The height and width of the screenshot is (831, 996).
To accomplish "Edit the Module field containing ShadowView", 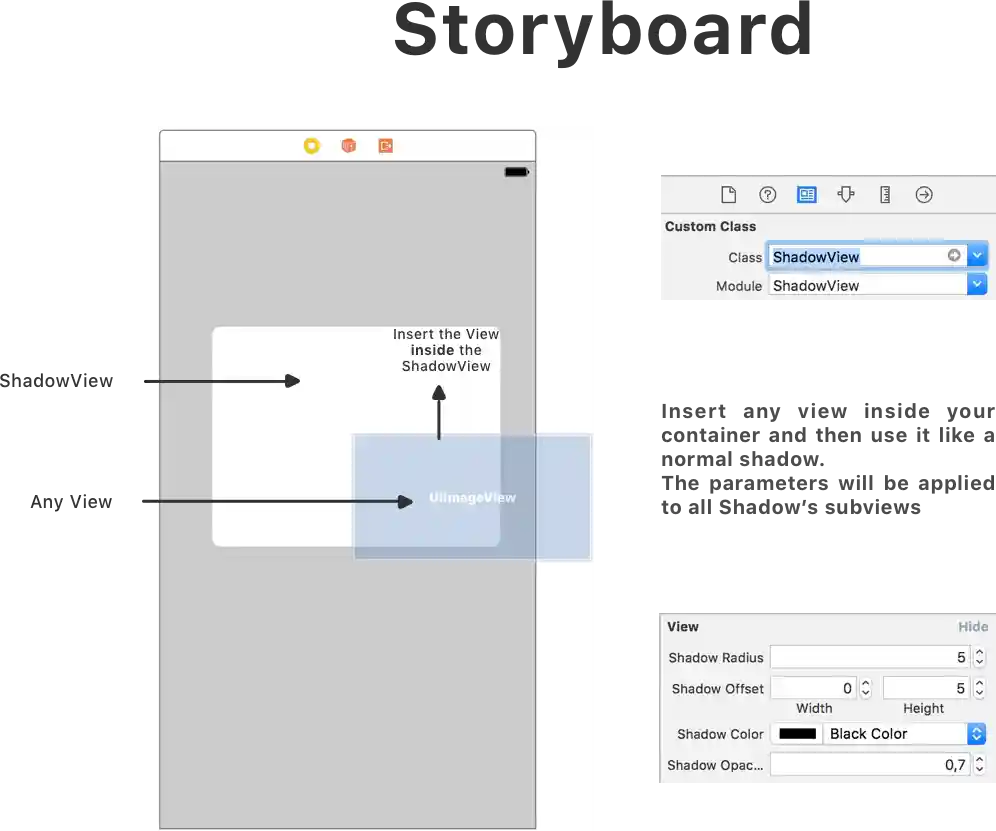I will click(868, 285).
